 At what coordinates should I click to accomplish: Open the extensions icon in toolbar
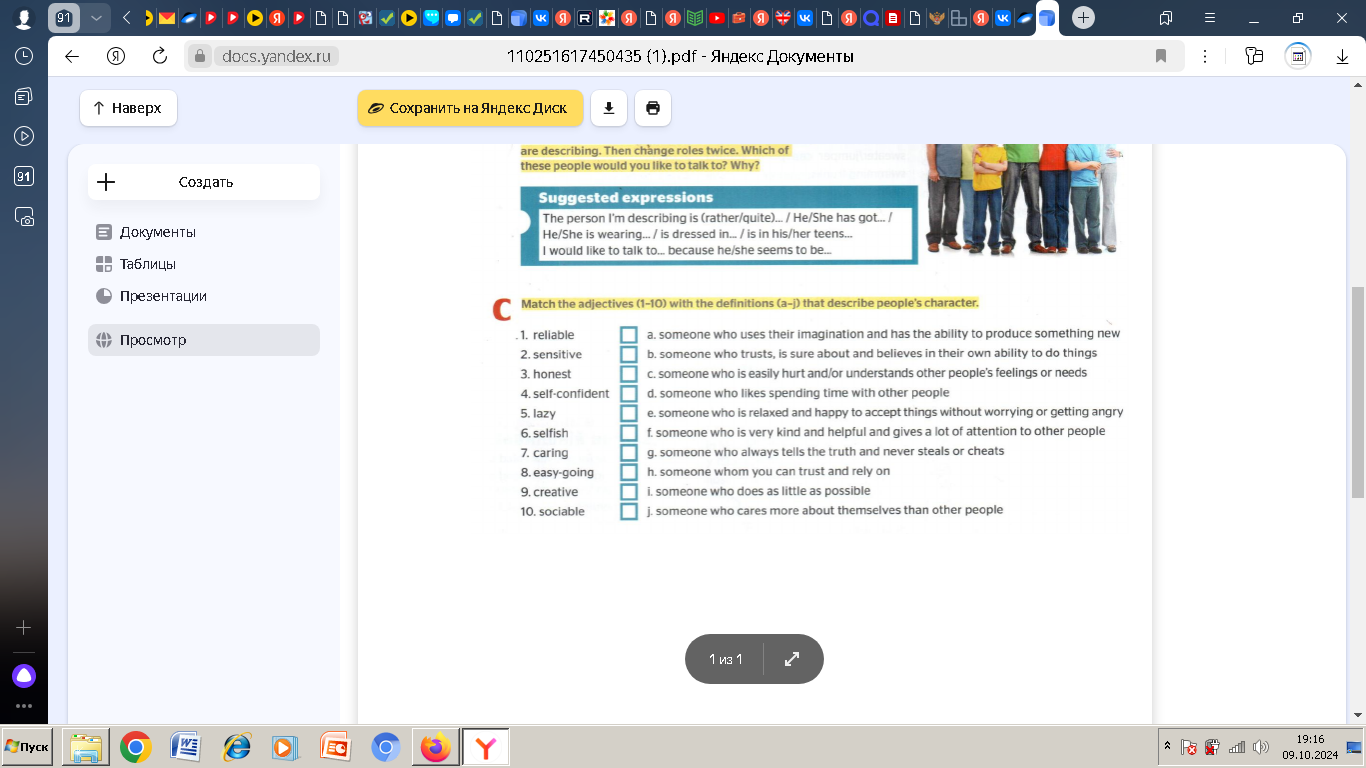pos(1255,57)
